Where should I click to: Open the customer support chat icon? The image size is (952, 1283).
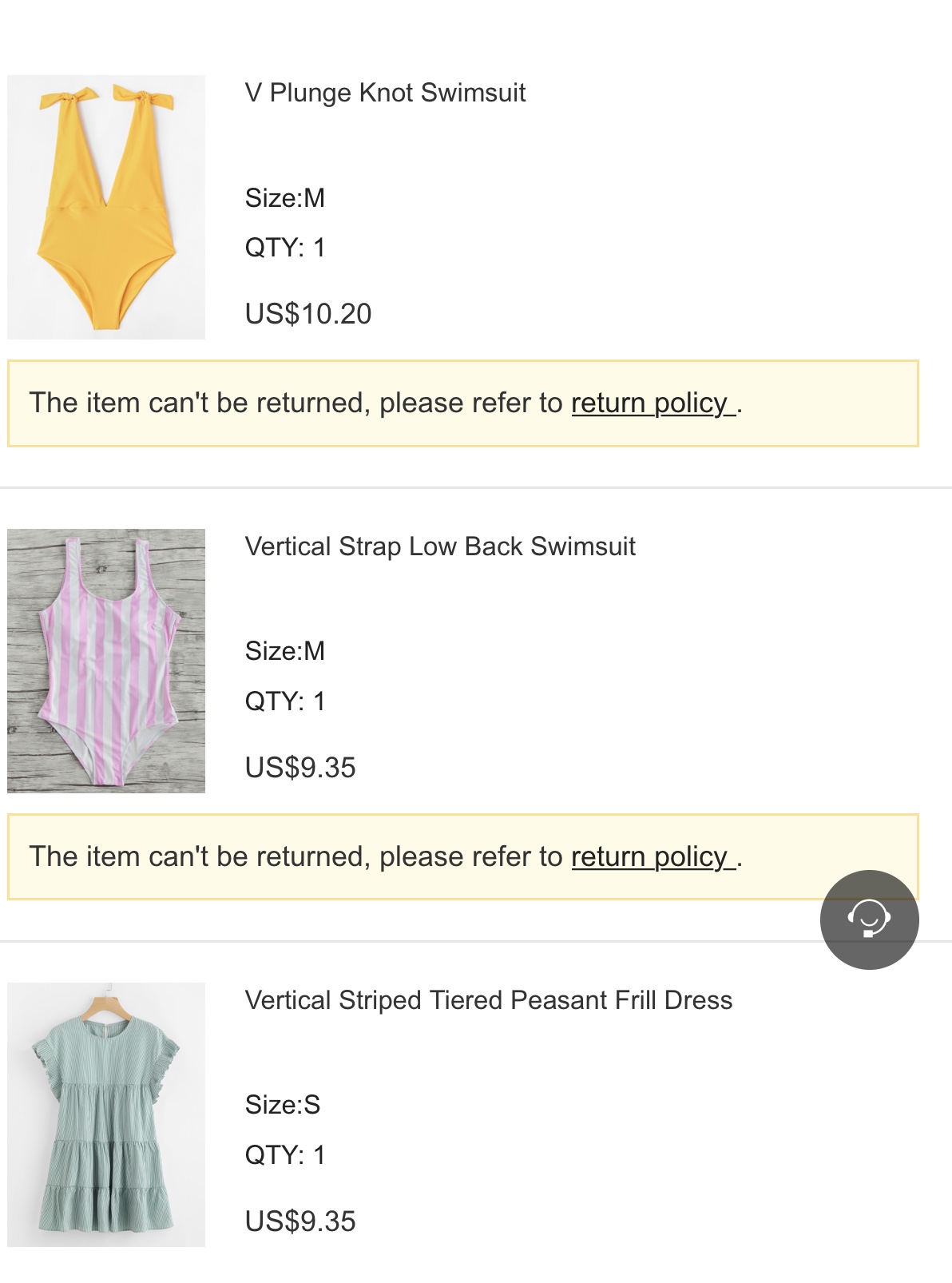[x=869, y=919]
